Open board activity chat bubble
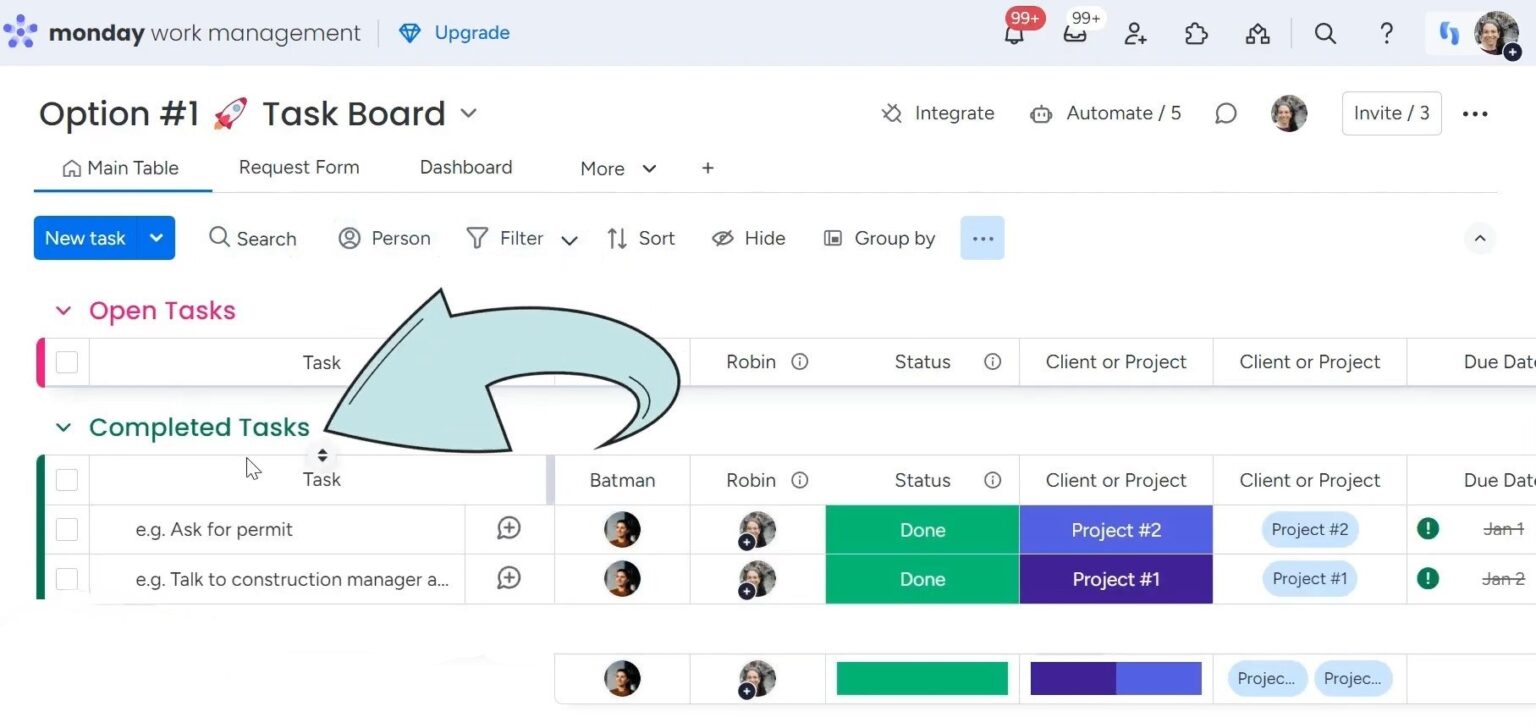The width and height of the screenshot is (1536, 728). click(1226, 113)
